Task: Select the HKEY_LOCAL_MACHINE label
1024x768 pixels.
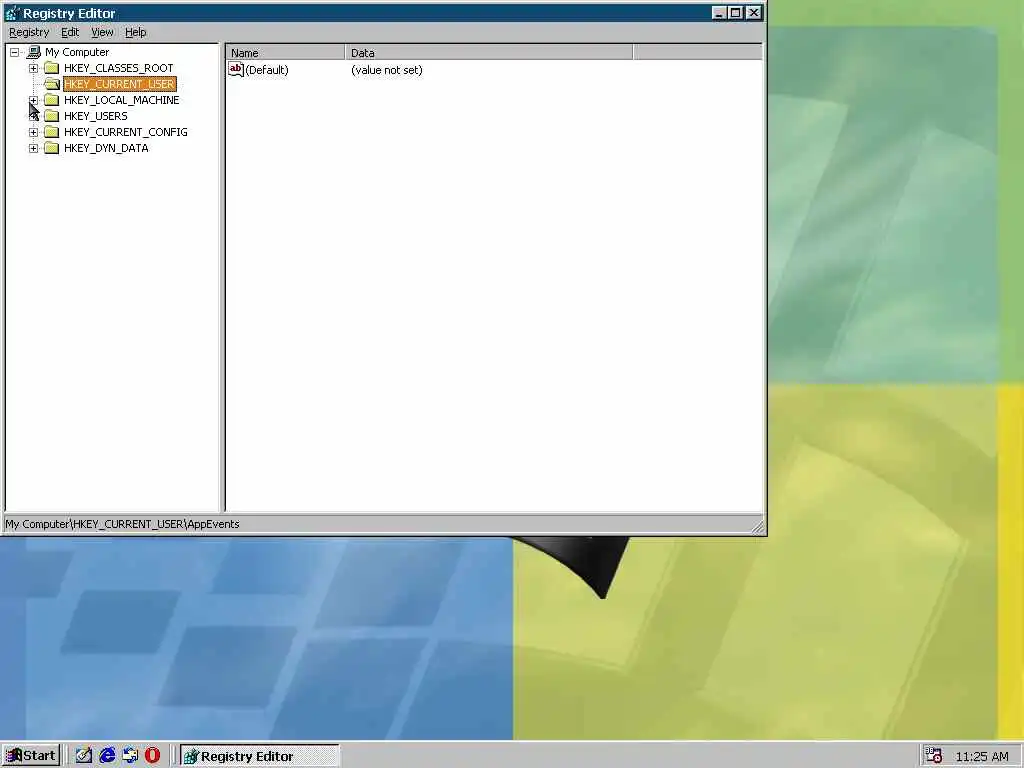Action: coord(121,100)
